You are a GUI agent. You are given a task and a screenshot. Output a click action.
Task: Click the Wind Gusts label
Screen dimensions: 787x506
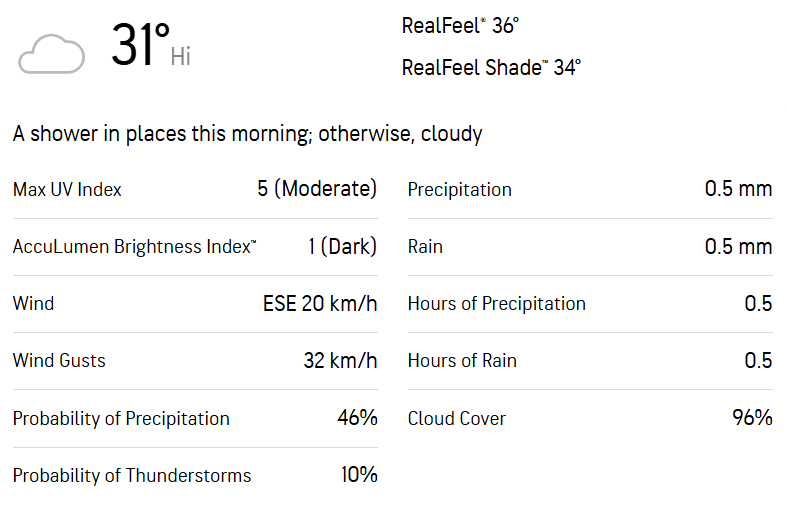[59, 361]
